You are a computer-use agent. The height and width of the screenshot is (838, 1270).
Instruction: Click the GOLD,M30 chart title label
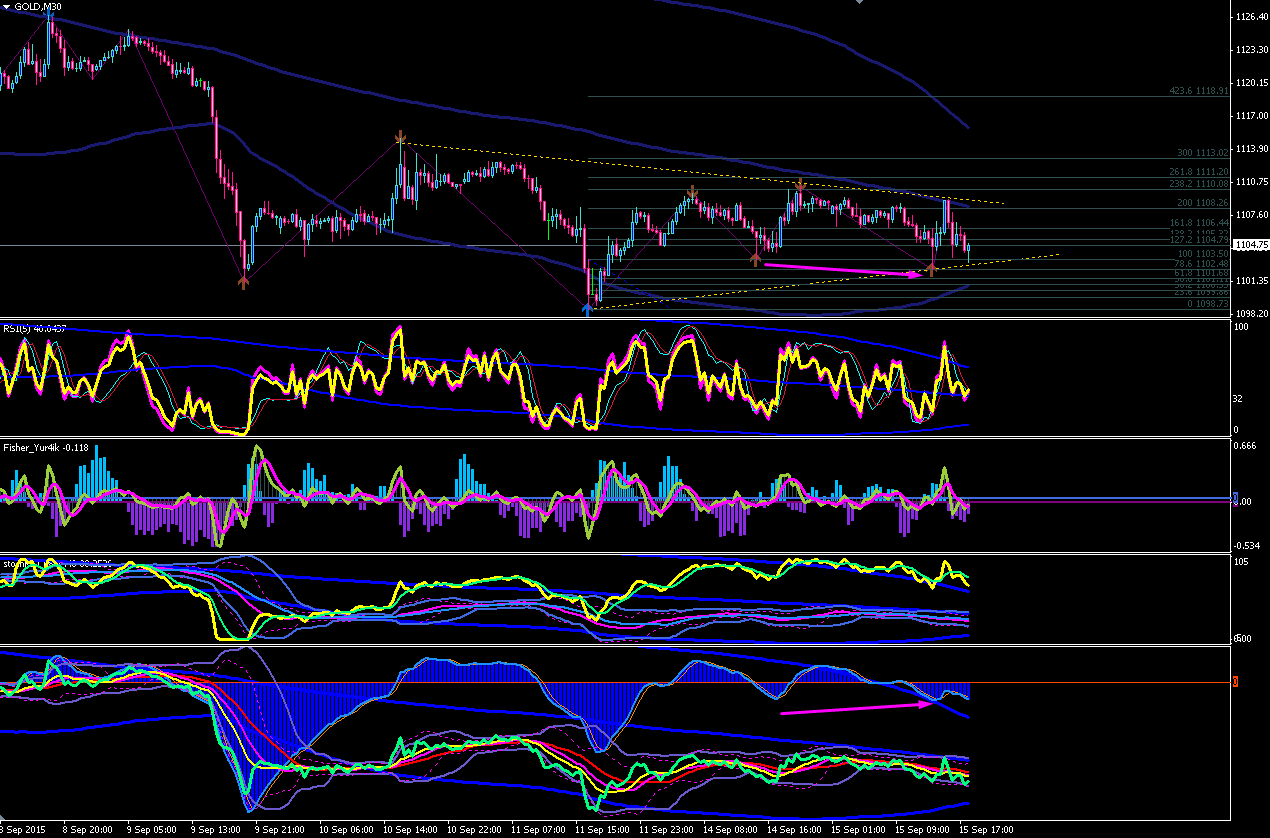40,7
